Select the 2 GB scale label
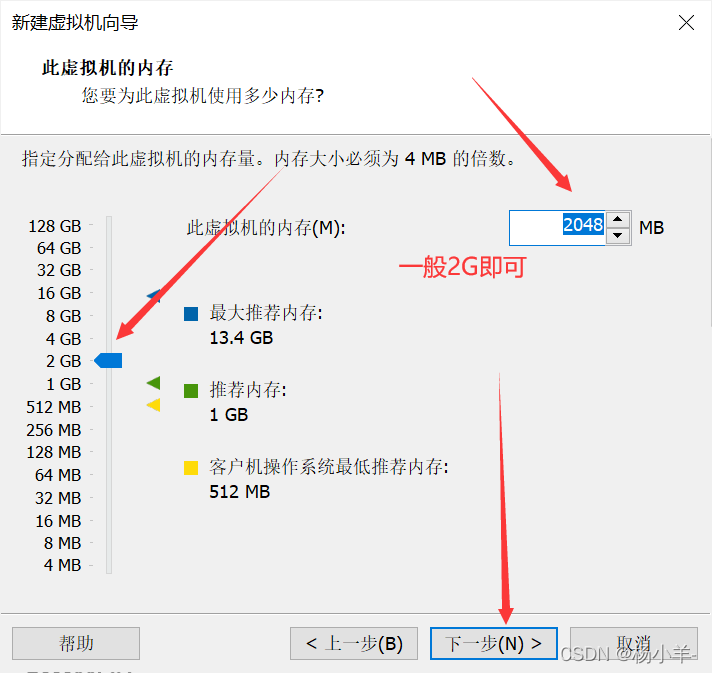Image resolution: width=712 pixels, height=673 pixels. click(63, 361)
